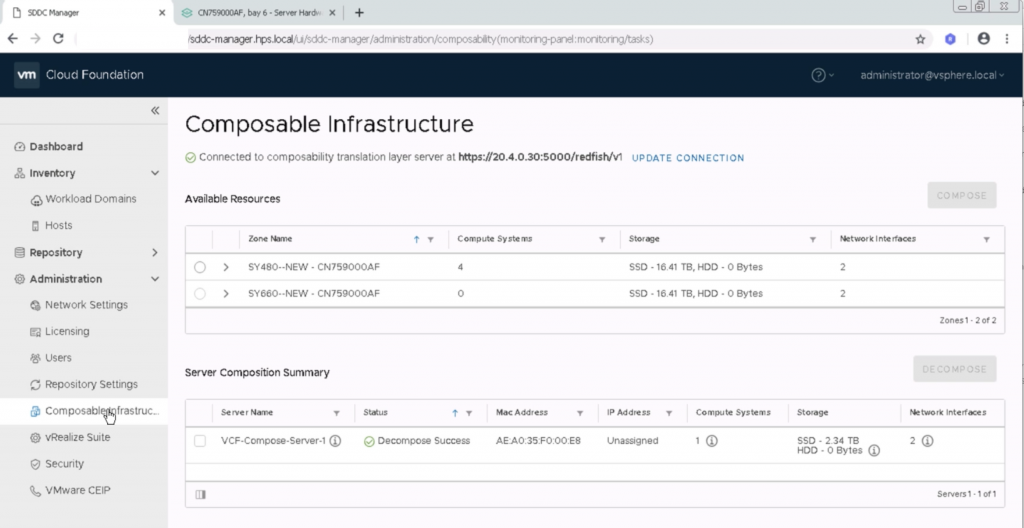Select the SY660--NEW zone radio button
This screenshot has height=528, width=1024.
pyautogui.click(x=200, y=294)
